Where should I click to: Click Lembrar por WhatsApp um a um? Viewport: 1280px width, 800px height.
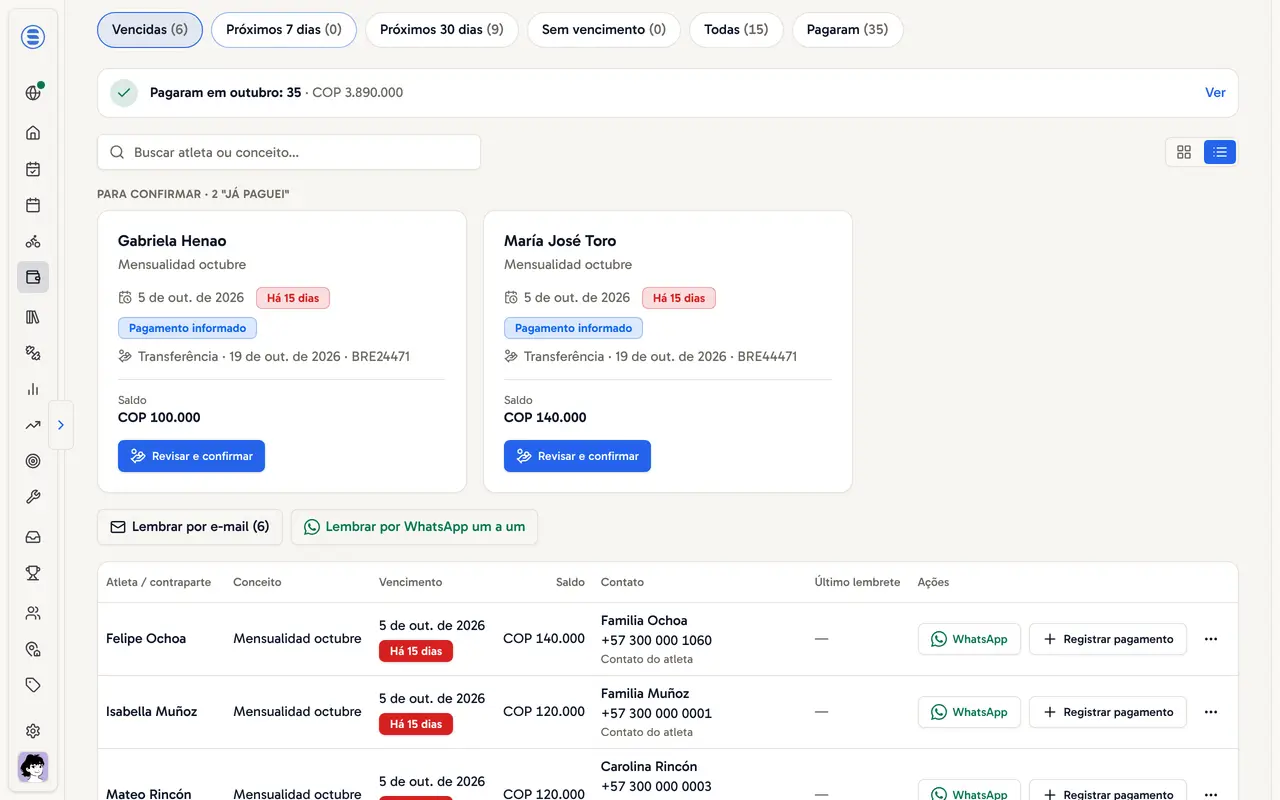pyautogui.click(x=414, y=527)
